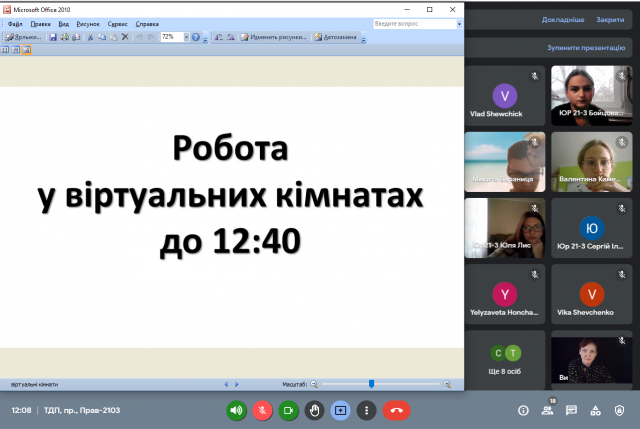Toggle the raise hand button
Viewport: 640px width, 429px height.
click(x=314, y=411)
